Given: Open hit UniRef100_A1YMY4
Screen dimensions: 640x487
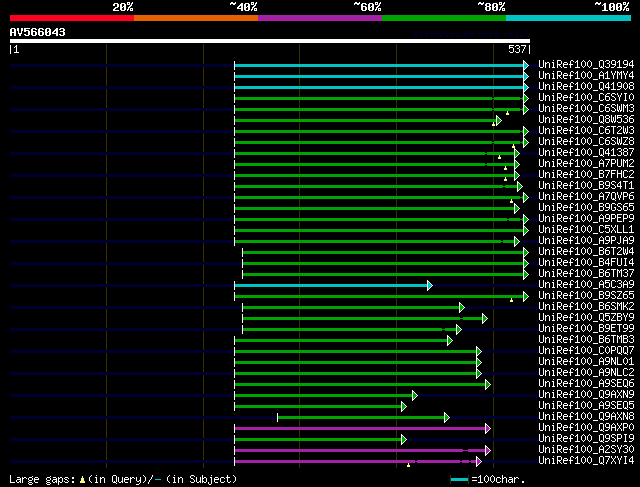Looking at the screenshot, I should [x=586, y=76].
